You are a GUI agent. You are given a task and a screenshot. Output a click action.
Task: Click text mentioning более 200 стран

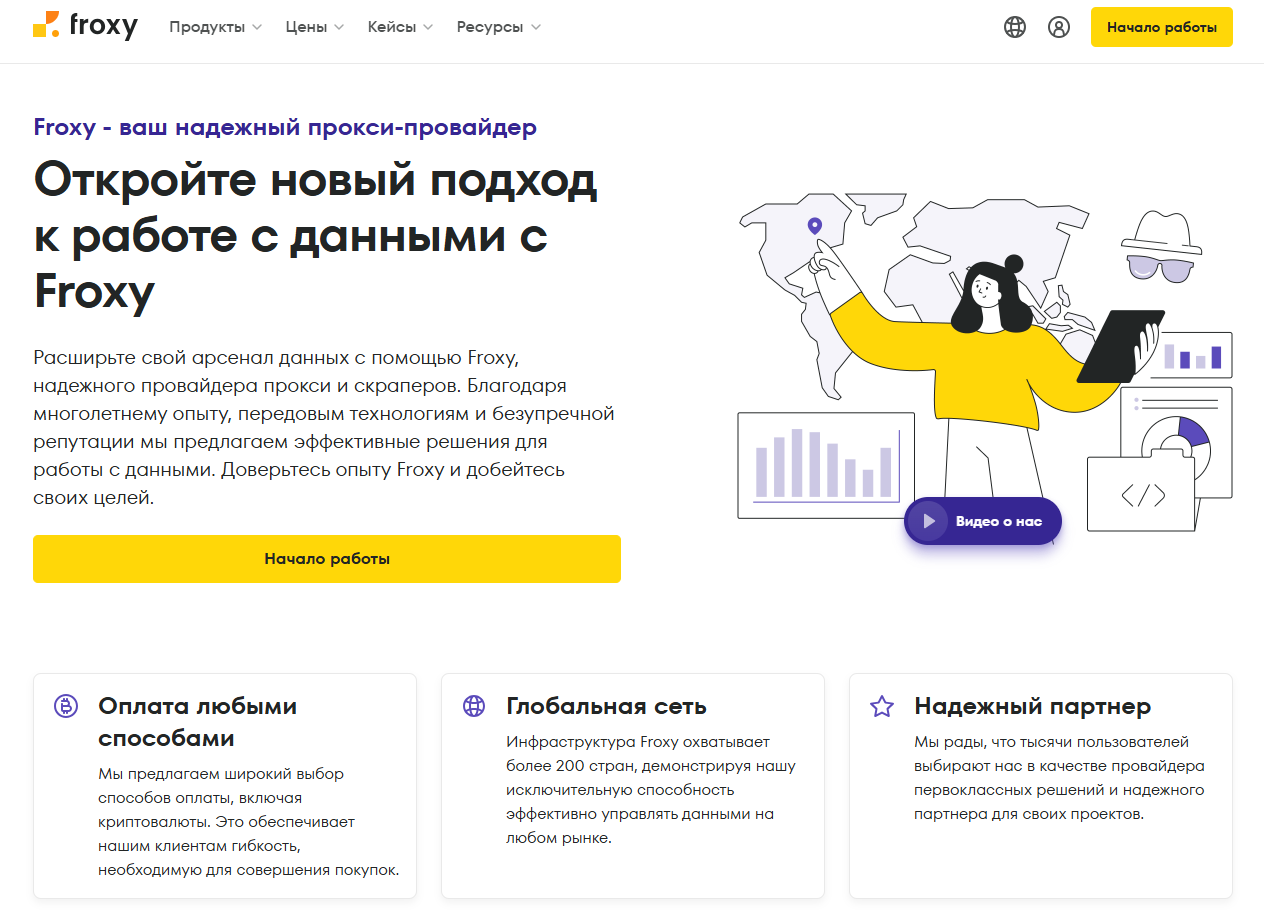[x=651, y=790]
